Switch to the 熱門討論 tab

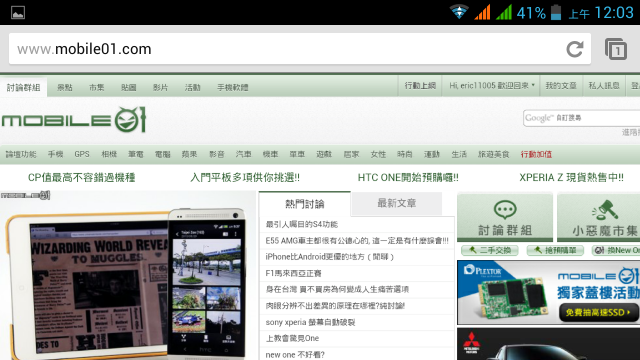tap(304, 204)
